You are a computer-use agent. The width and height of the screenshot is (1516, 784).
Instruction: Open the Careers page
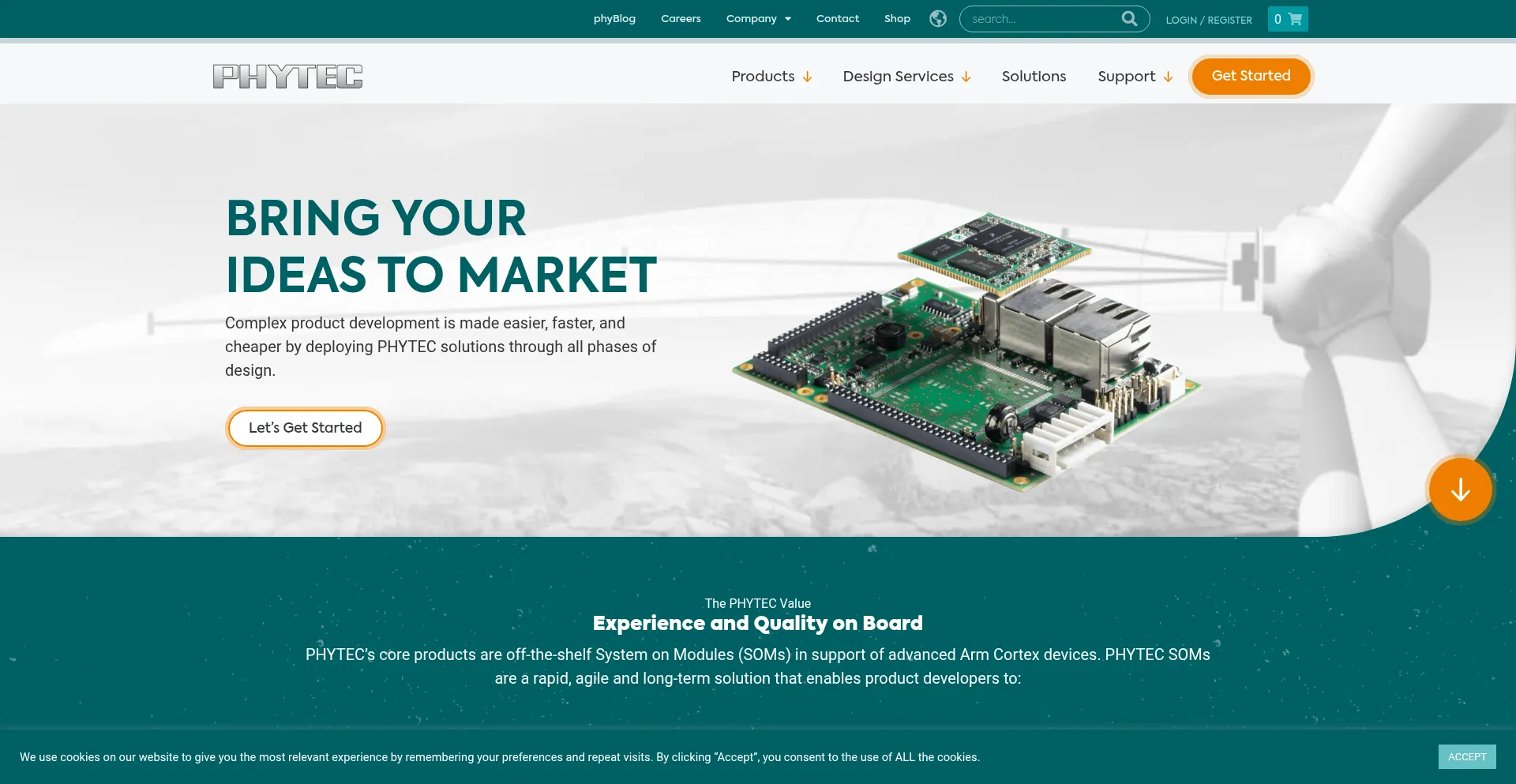click(x=680, y=18)
